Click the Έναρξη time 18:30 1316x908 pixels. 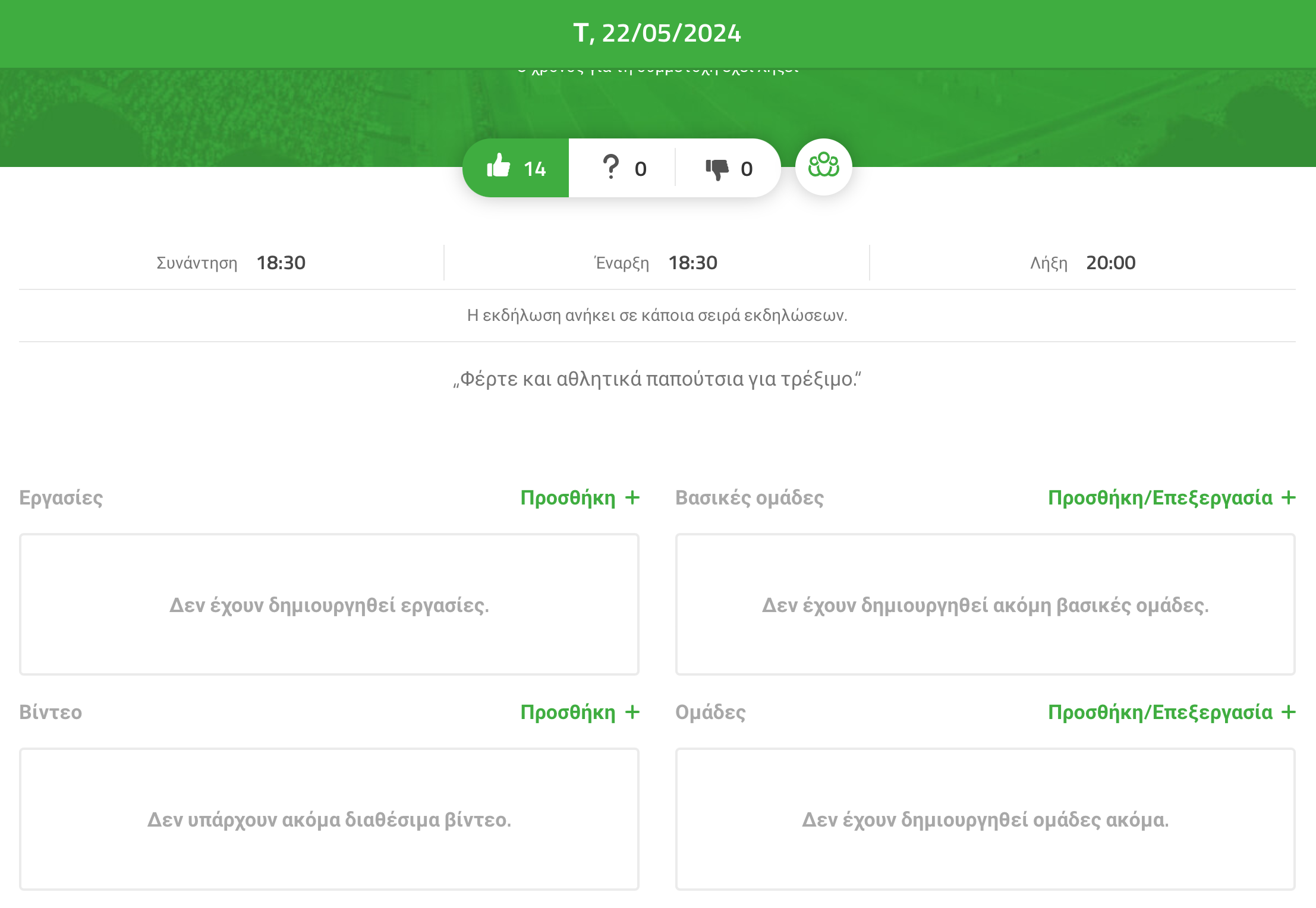[692, 263]
